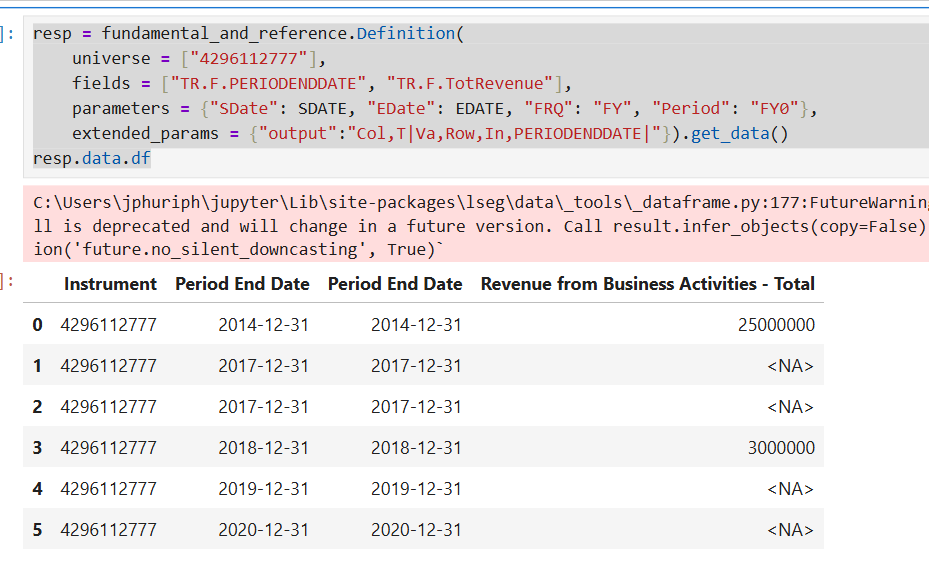The height and width of the screenshot is (564, 929).
Task: Click the Instrument value in row 4
Action: coord(108,489)
